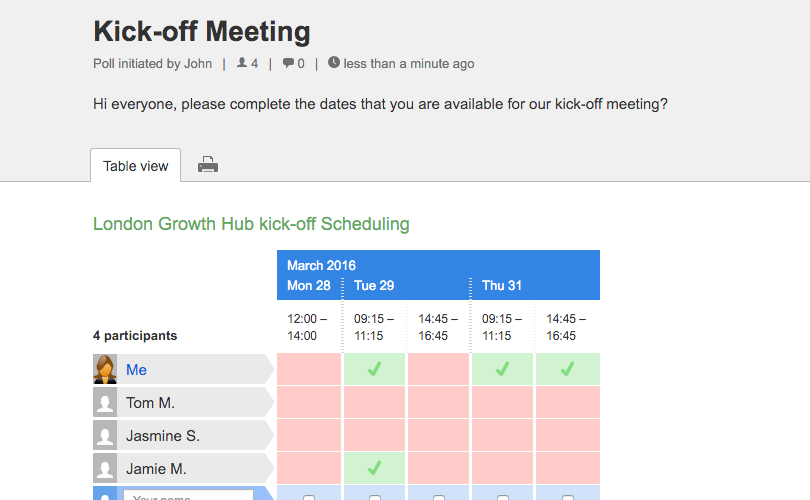Click the clock timestamp icon
This screenshot has width=810, height=500.
click(334, 62)
